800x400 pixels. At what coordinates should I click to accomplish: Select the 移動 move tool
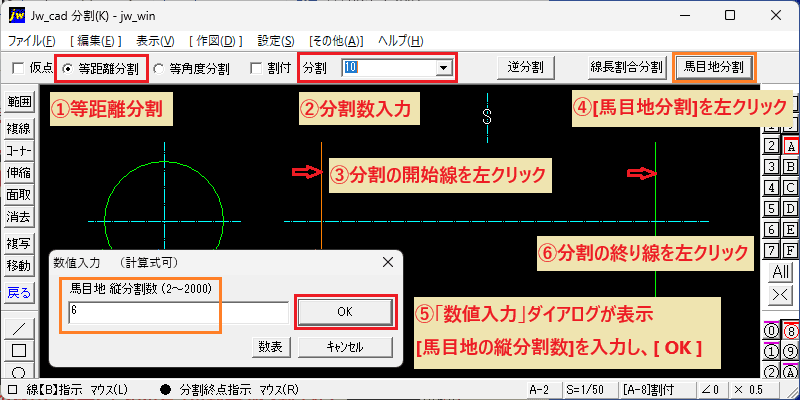pos(19,266)
